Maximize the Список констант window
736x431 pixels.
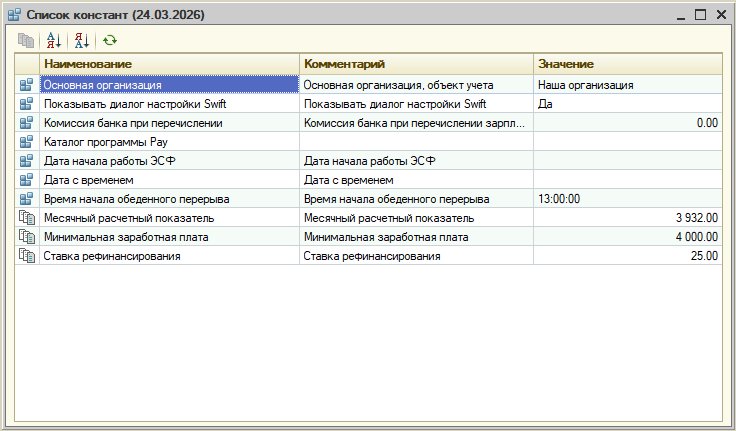(700, 15)
